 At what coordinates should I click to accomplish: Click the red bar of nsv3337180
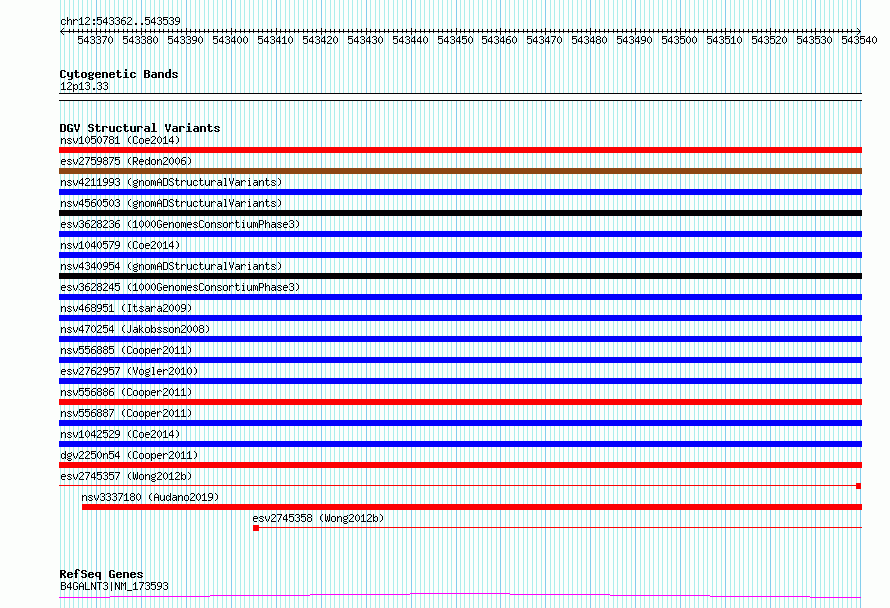point(472,507)
